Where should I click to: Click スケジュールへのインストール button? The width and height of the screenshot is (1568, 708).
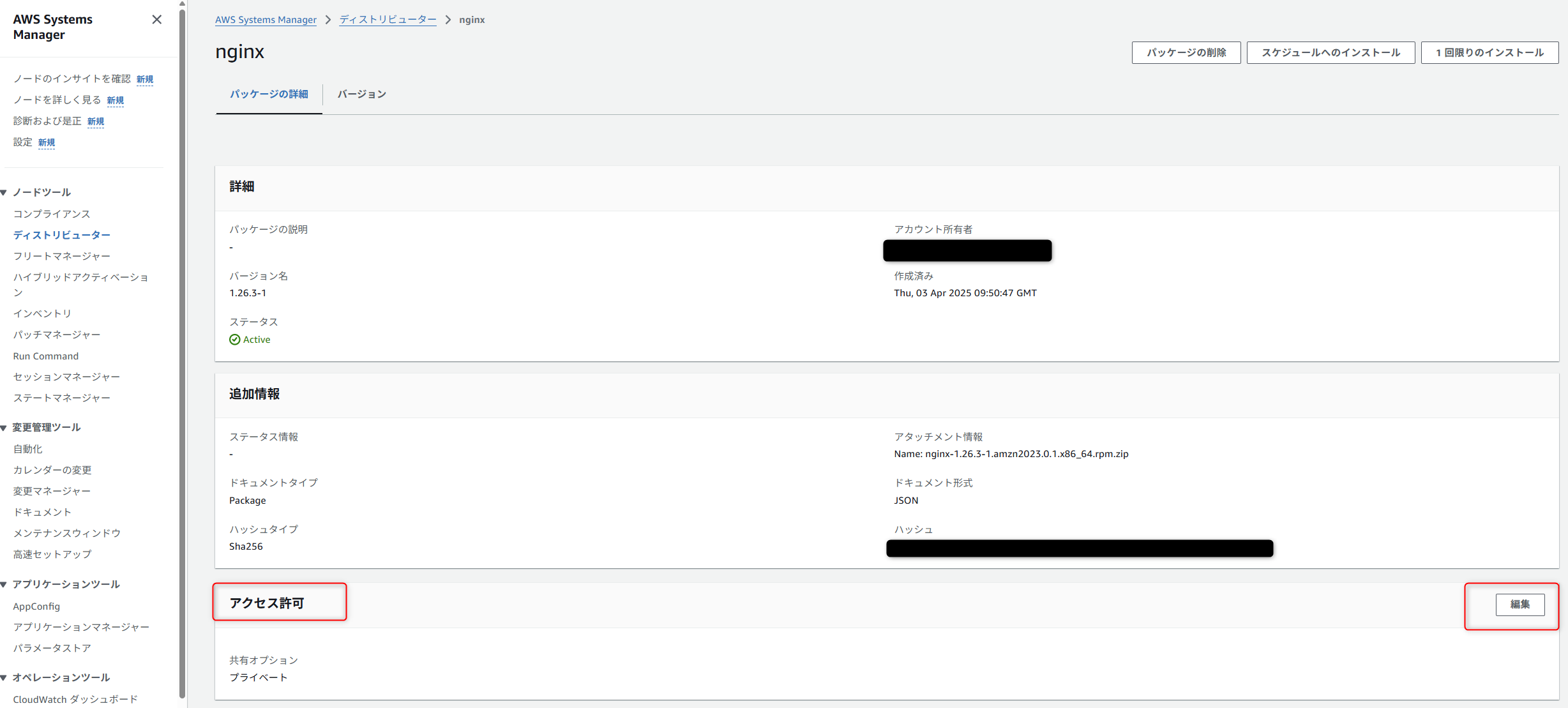coord(1331,53)
